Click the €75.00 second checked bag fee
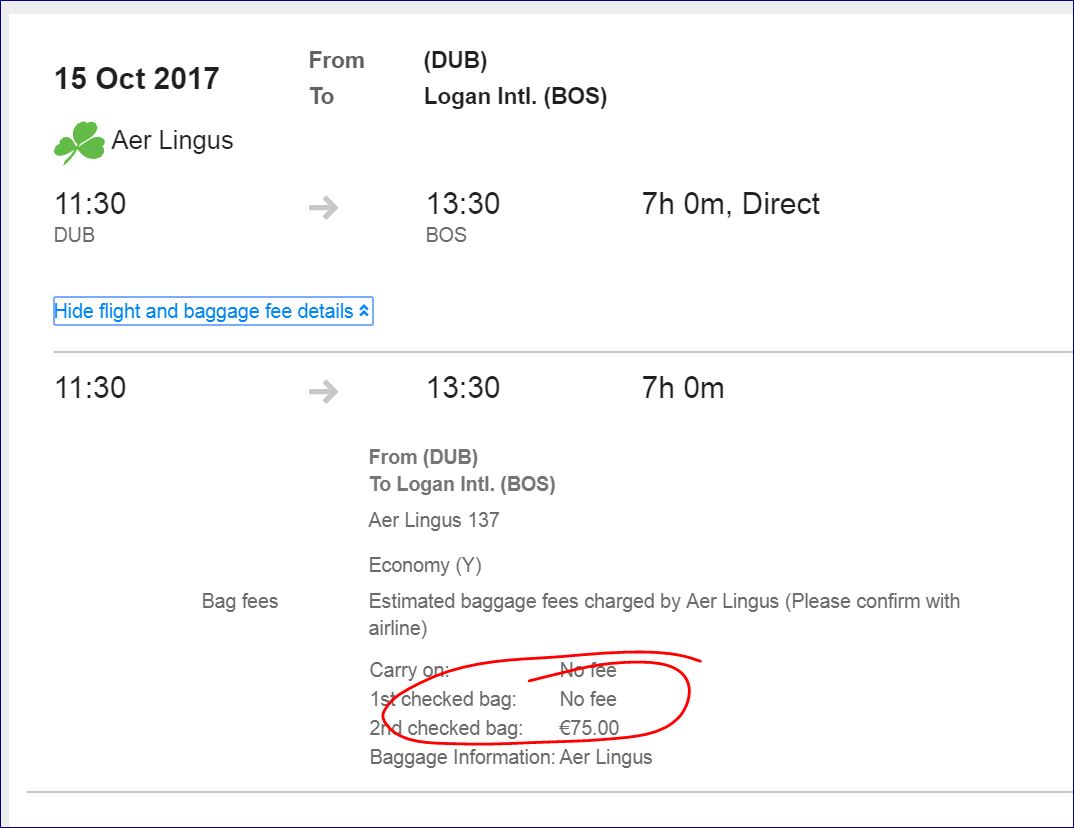 click(589, 728)
